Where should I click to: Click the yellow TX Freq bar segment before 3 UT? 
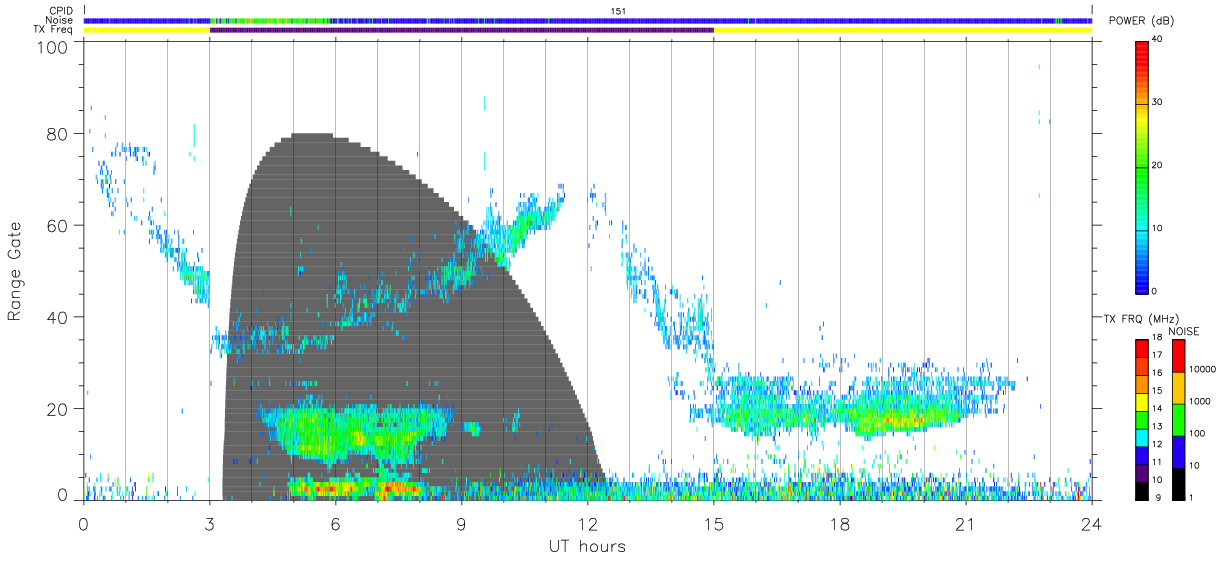147,30
